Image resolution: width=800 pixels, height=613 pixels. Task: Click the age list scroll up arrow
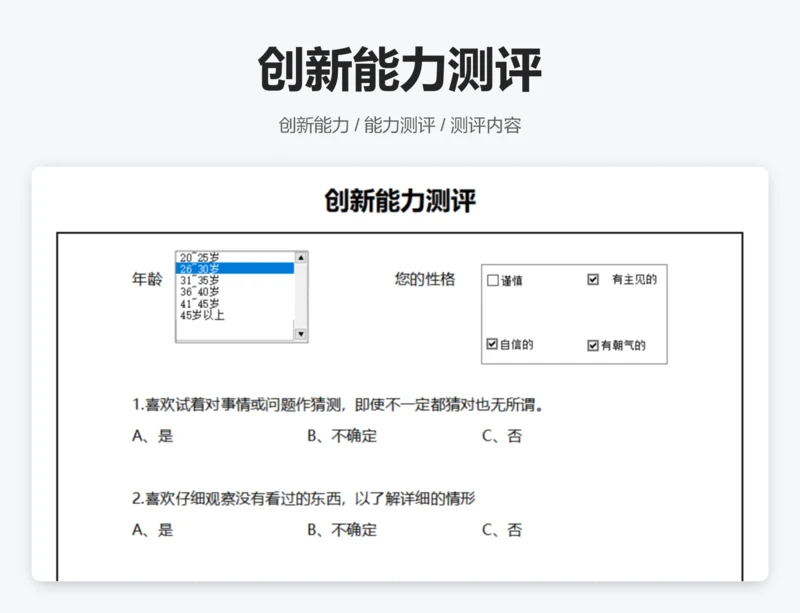(x=301, y=258)
